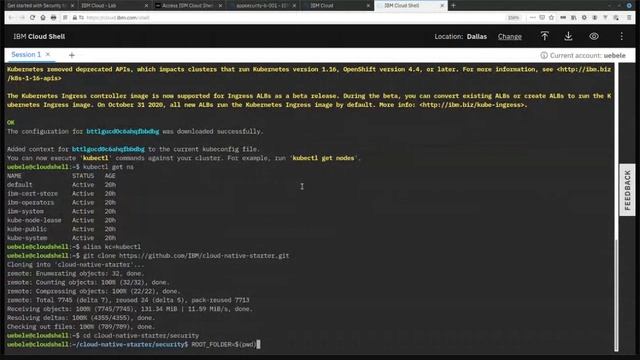Open the FEEDBACK side panel

click(x=627, y=190)
